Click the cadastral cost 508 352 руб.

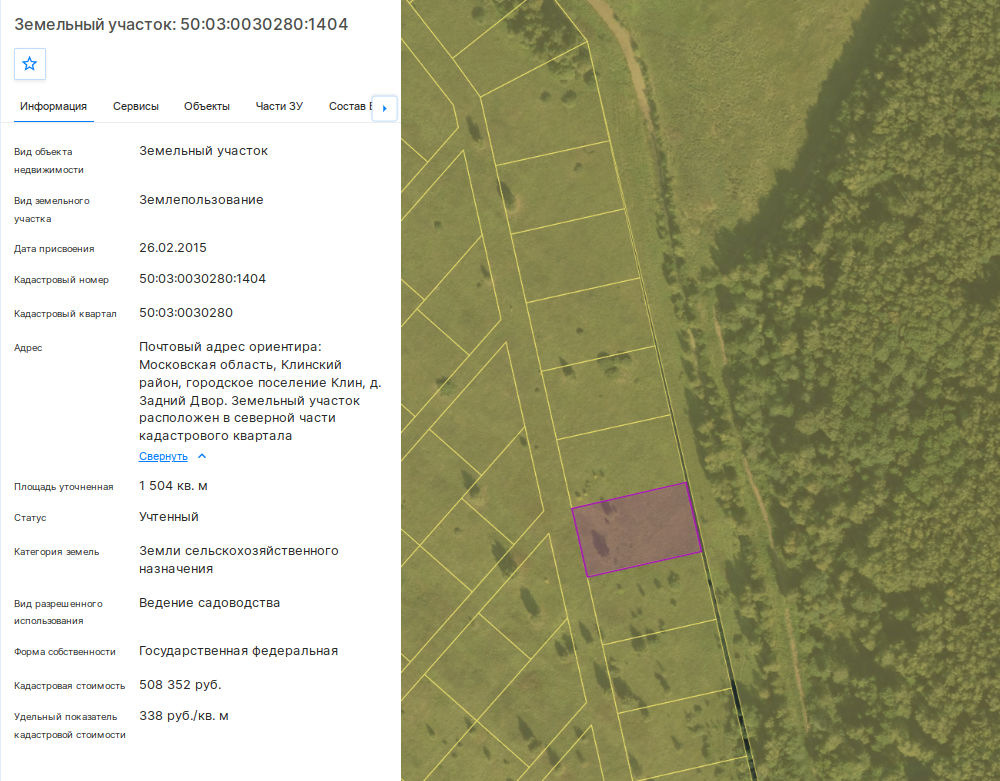(x=180, y=685)
